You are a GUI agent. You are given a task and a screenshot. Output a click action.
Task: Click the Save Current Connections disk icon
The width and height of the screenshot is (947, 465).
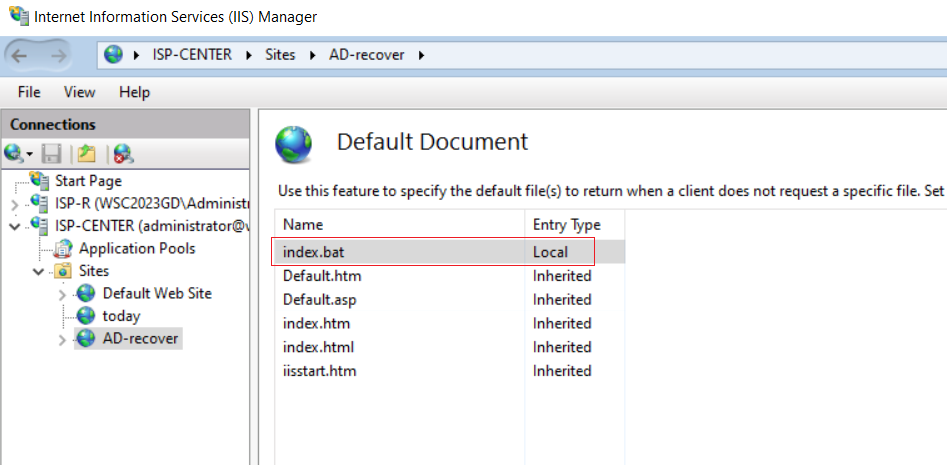pyautogui.click(x=51, y=155)
